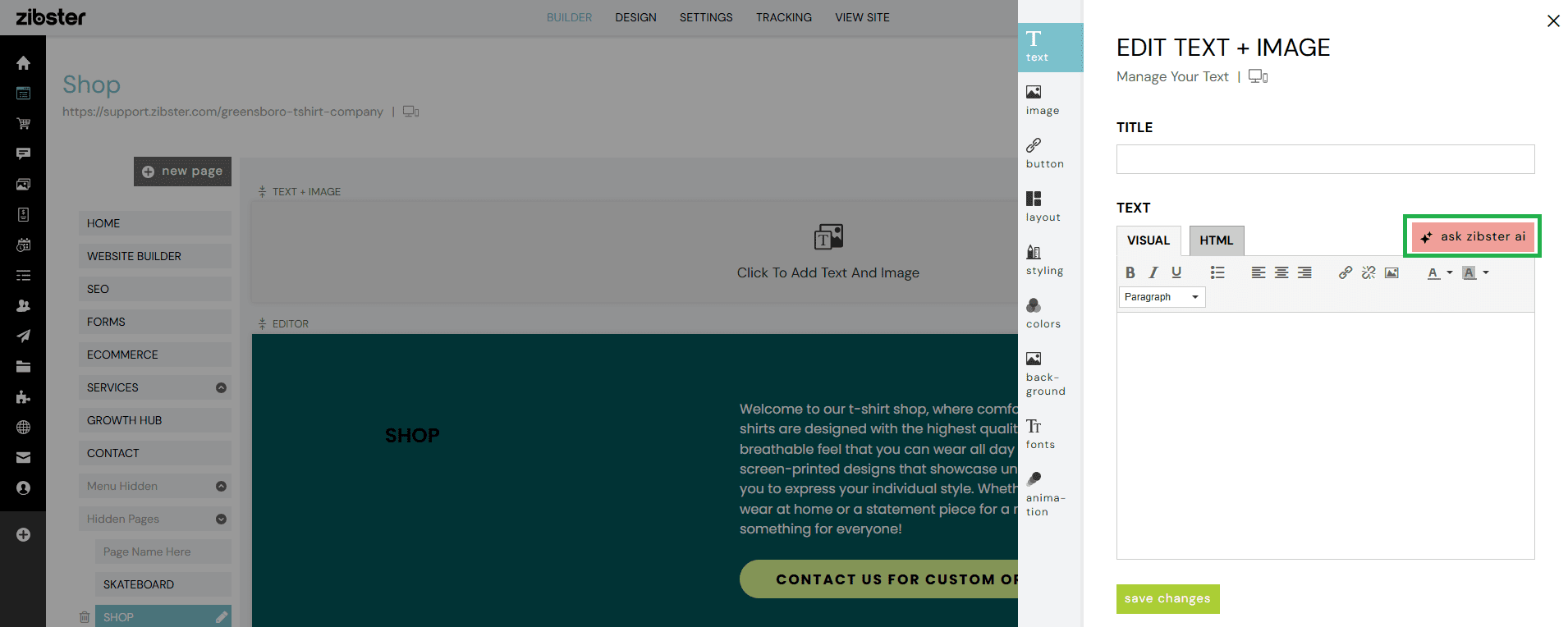Click the website builder icon in sidebar
This screenshot has width=1568, height=627.
23,94
